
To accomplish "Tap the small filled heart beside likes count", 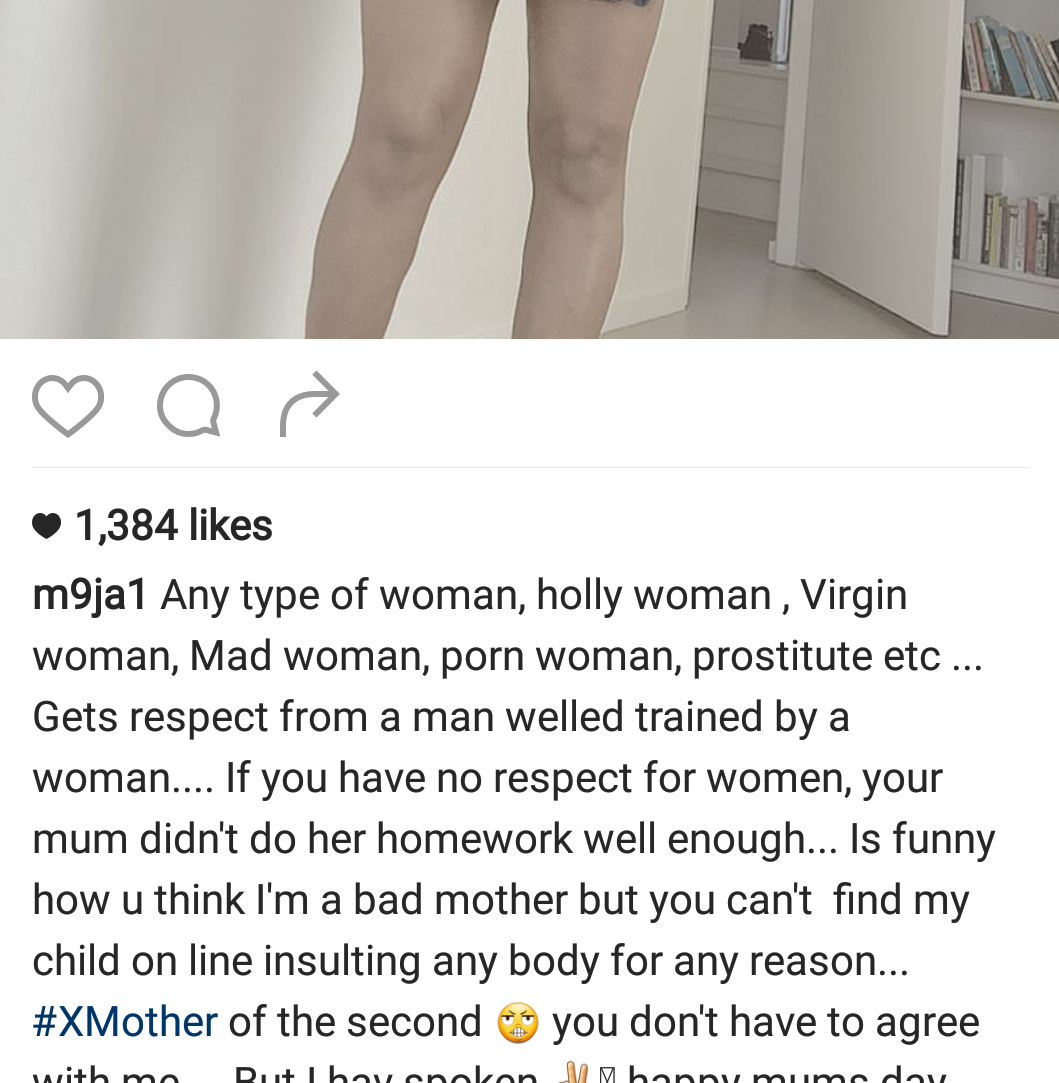I will (x=47, y=526).
